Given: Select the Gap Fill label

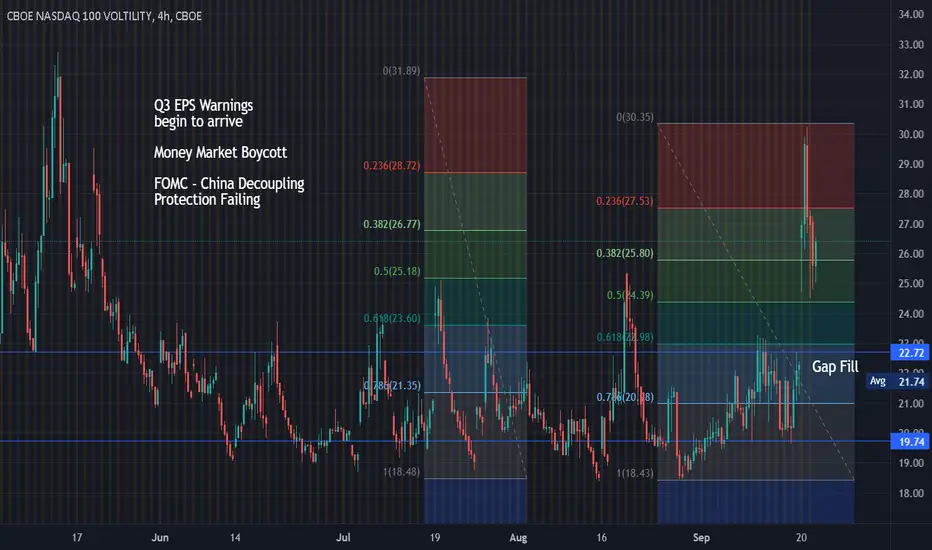Looking at the screenshot, I should click(835, 367).
